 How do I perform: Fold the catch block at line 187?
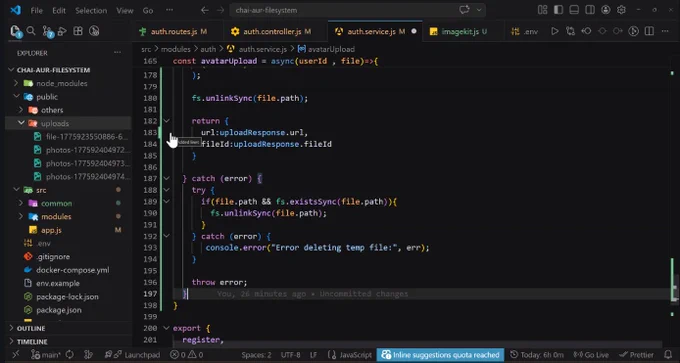pos(167,178)
